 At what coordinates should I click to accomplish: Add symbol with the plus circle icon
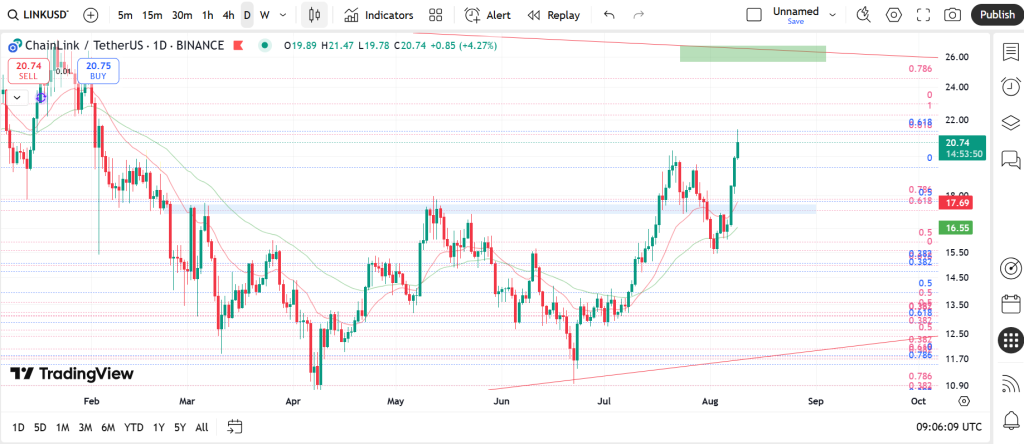click(x=91, y=14)
